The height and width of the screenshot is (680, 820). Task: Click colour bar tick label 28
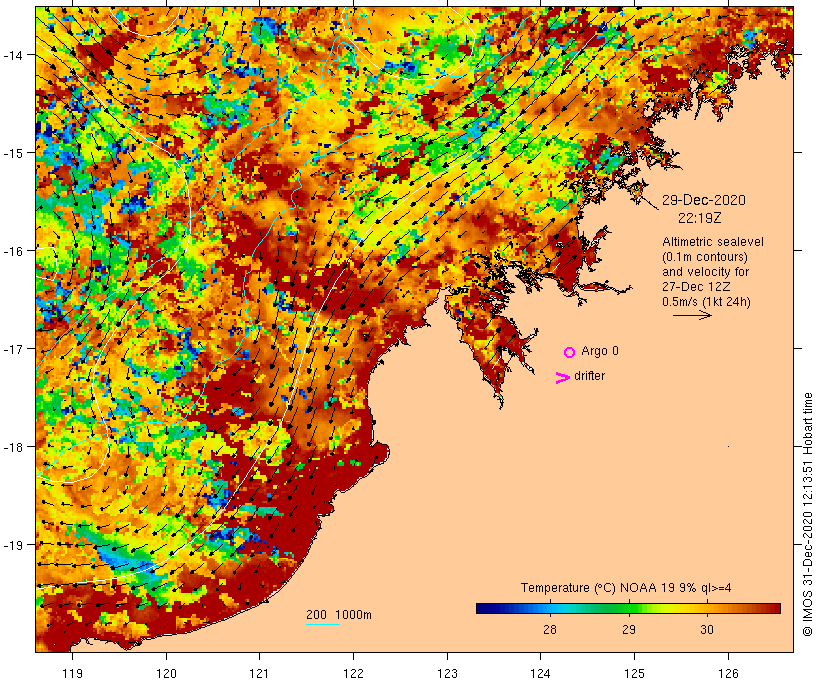[550, 629]
